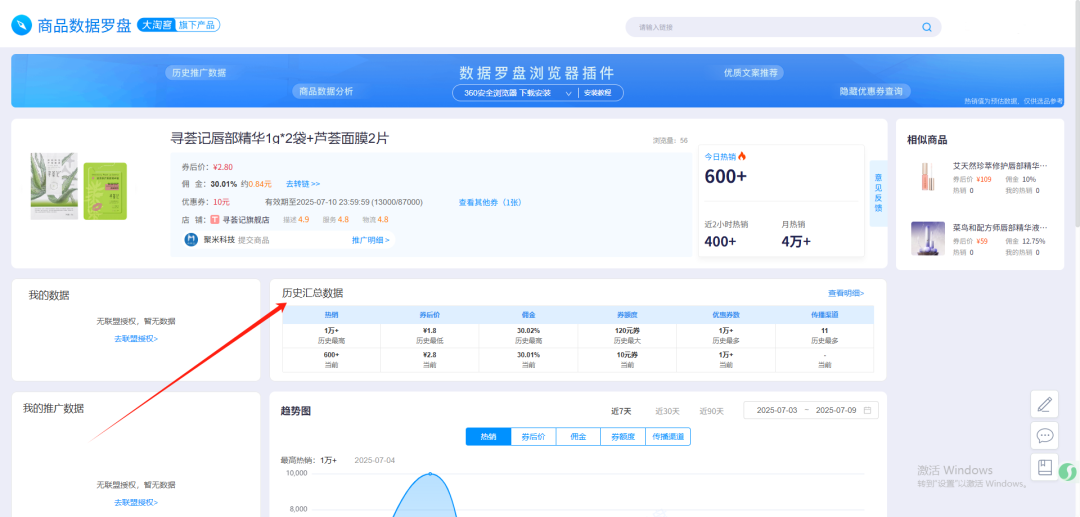Image resolution: width=1080 pixels, height=517 pixels.
Task: Click the 券后价 column header in history table
Action: (430, 315)
